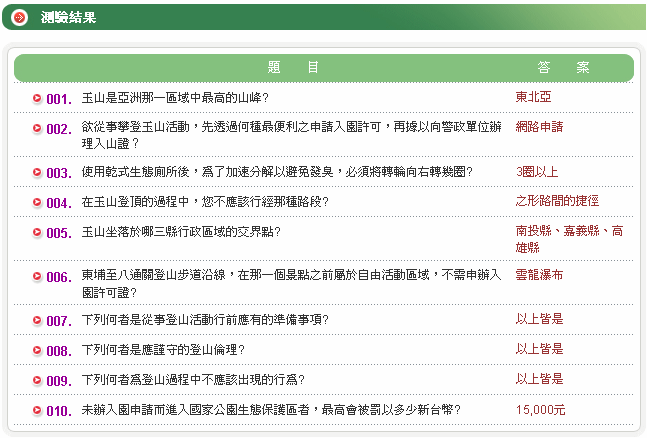Select the bullet icon next to 003
647x438 pixels.
tap(37, 172)
